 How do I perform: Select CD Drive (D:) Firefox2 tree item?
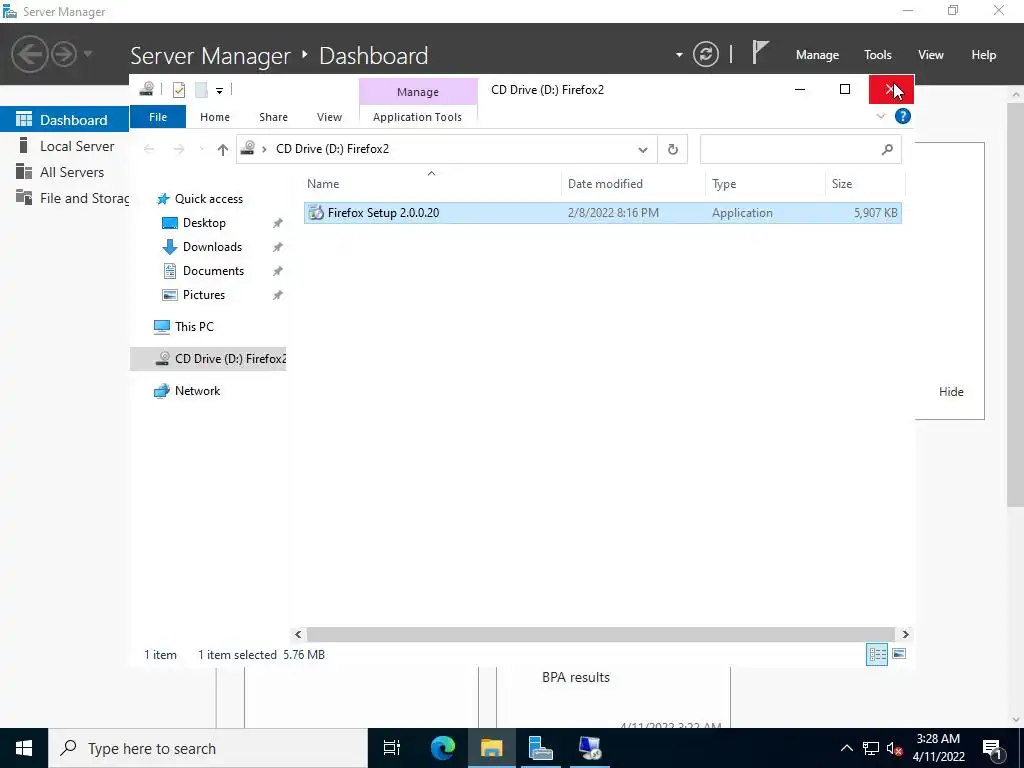[x=208, y=359]
